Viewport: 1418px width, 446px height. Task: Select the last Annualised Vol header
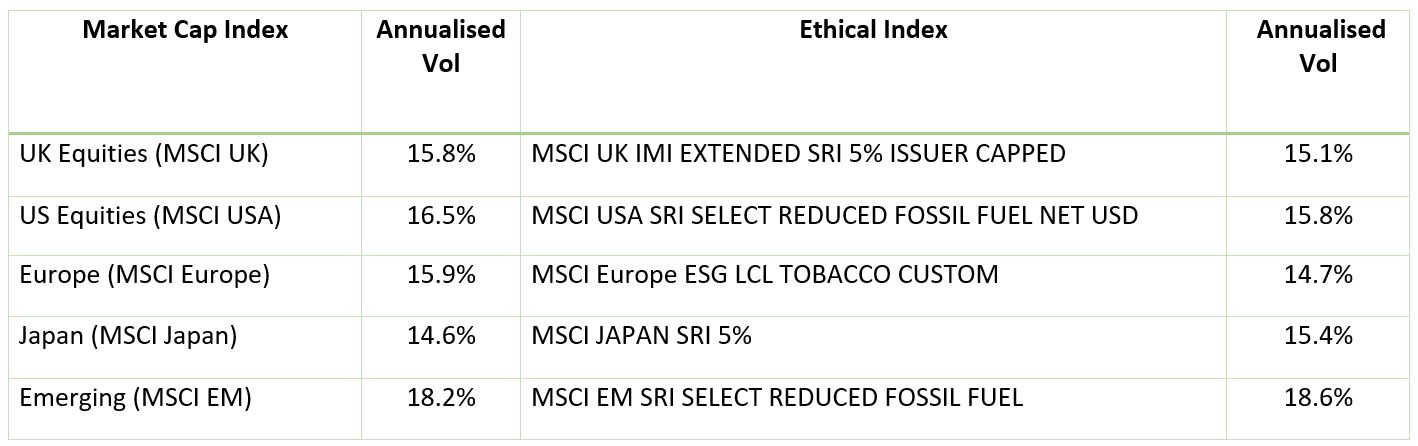(x=1320, y=46)
